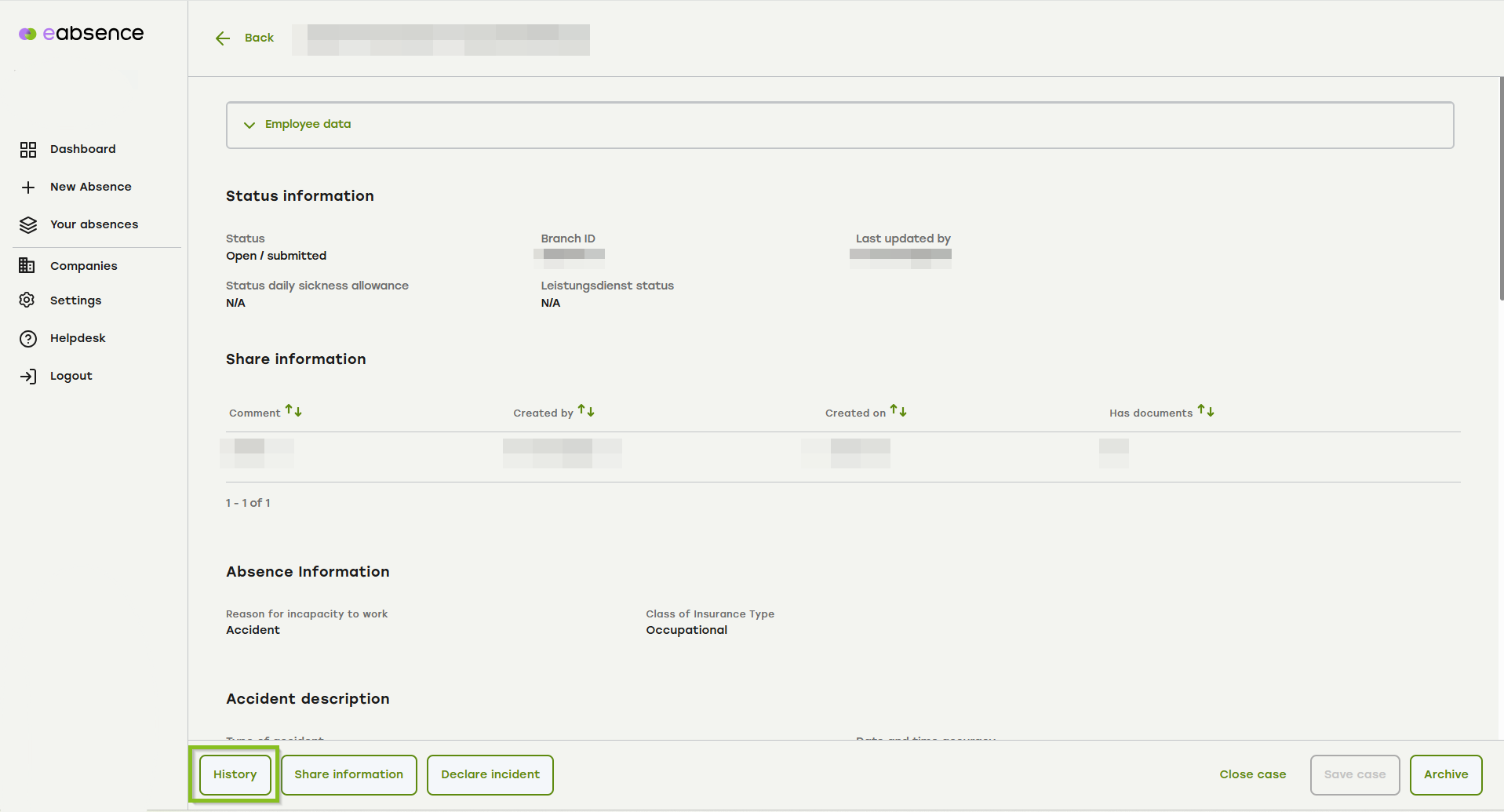Click the Back arrow icon

[223, 38]
